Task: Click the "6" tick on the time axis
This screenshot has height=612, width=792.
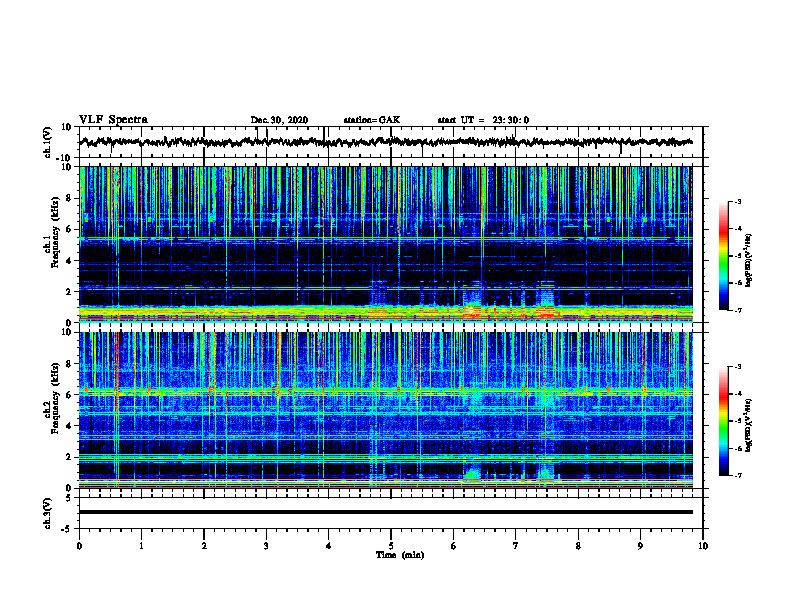Action: tap(454, 546)
